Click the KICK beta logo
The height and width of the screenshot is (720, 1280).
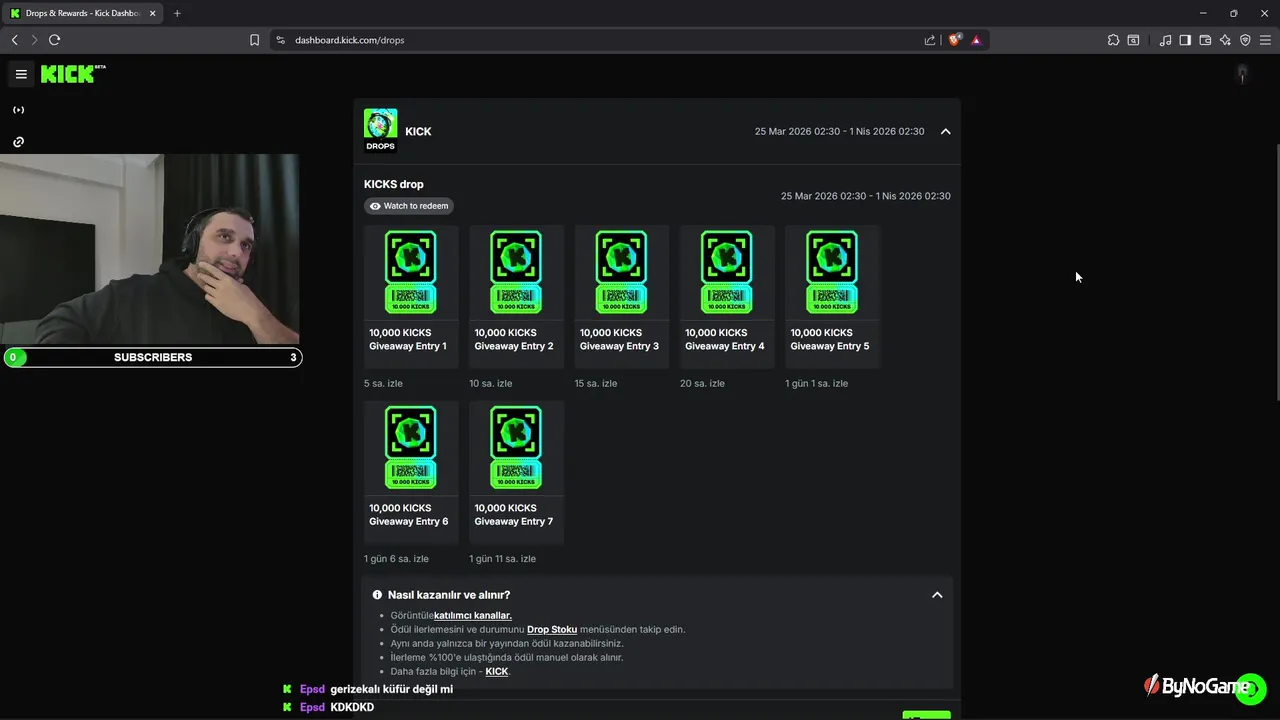pos(73,74)
